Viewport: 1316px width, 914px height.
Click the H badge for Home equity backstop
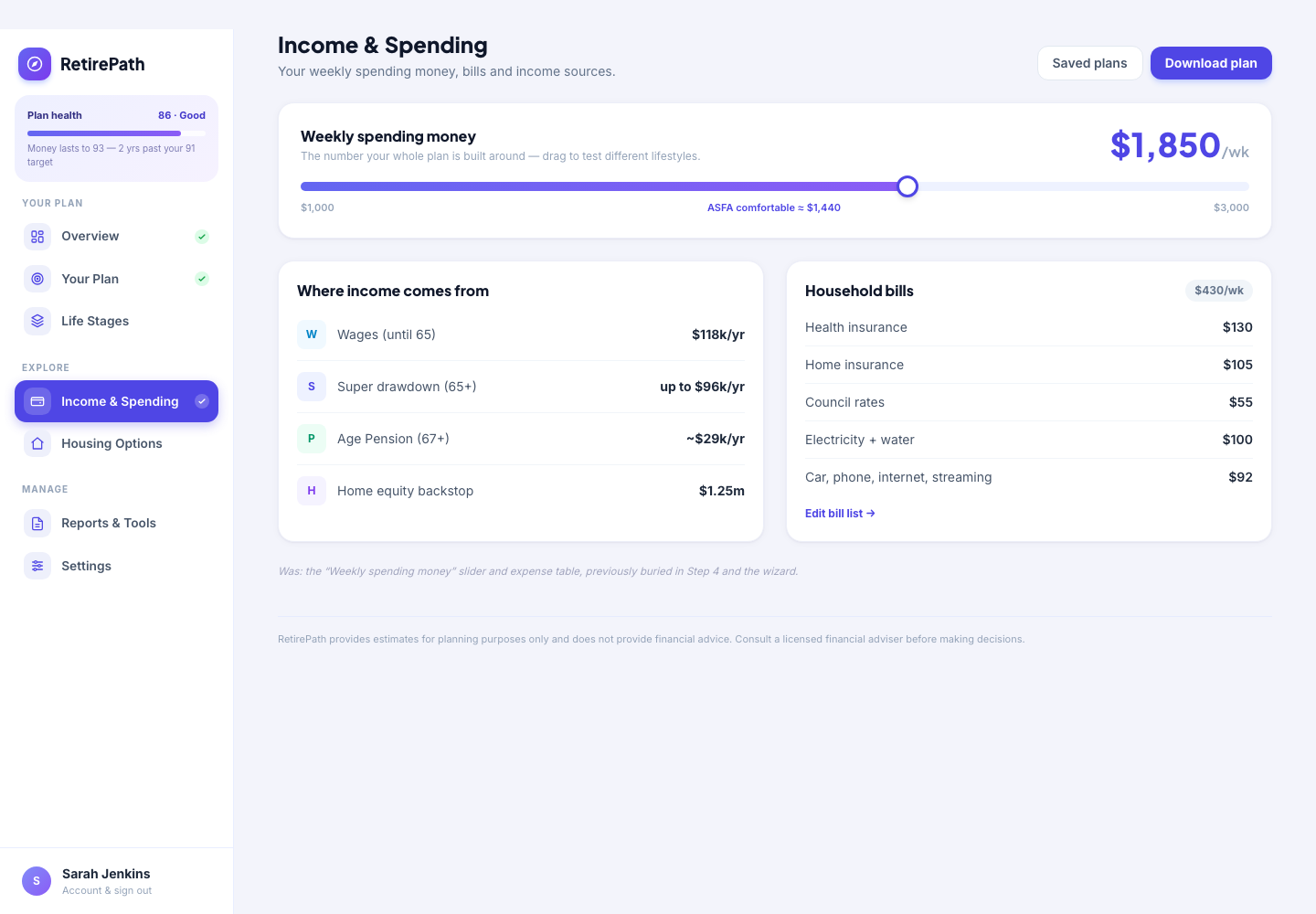312,491
